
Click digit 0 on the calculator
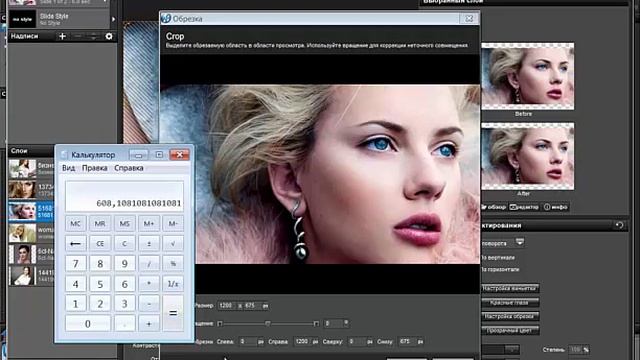pyautogui.click(x=88, y=324)
